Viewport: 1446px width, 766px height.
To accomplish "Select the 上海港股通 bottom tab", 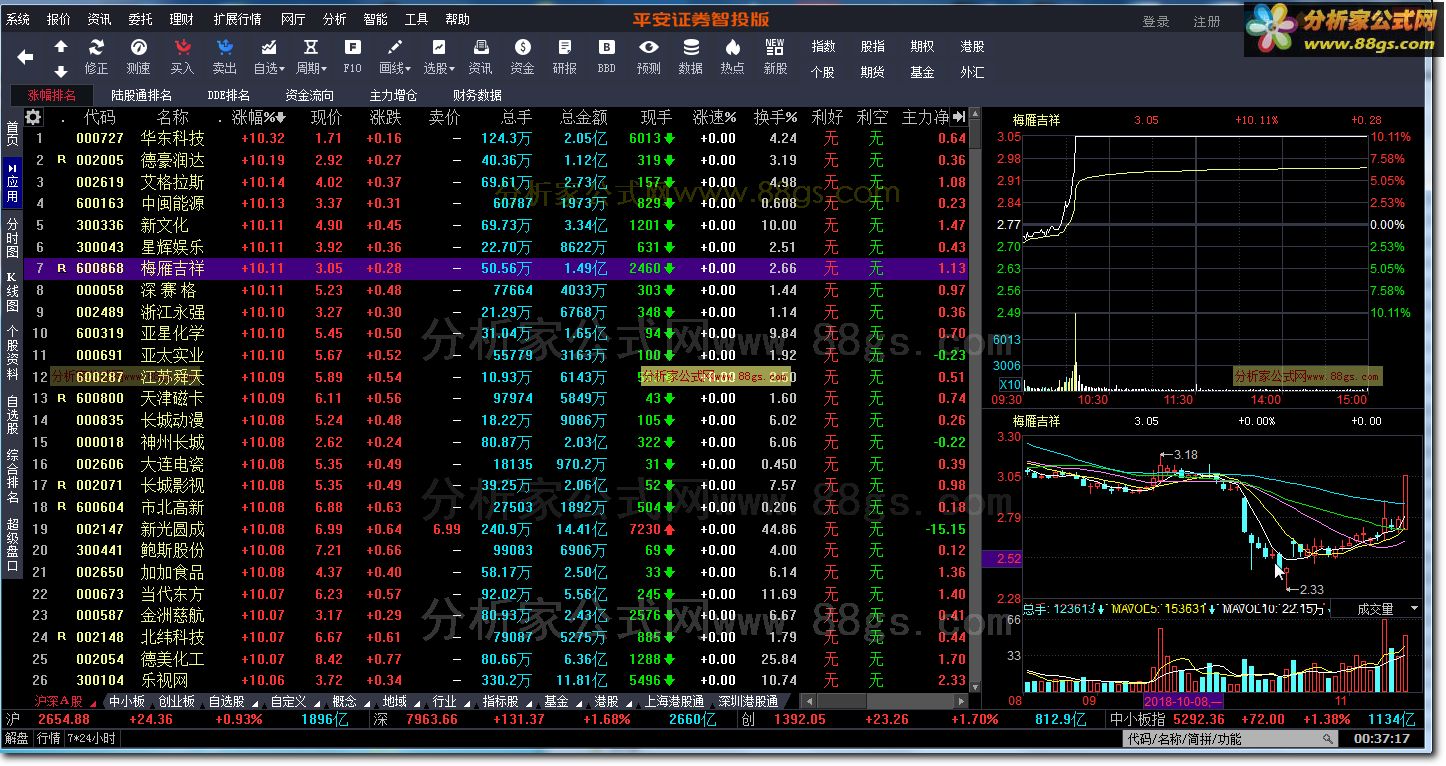I will point(674,702).
